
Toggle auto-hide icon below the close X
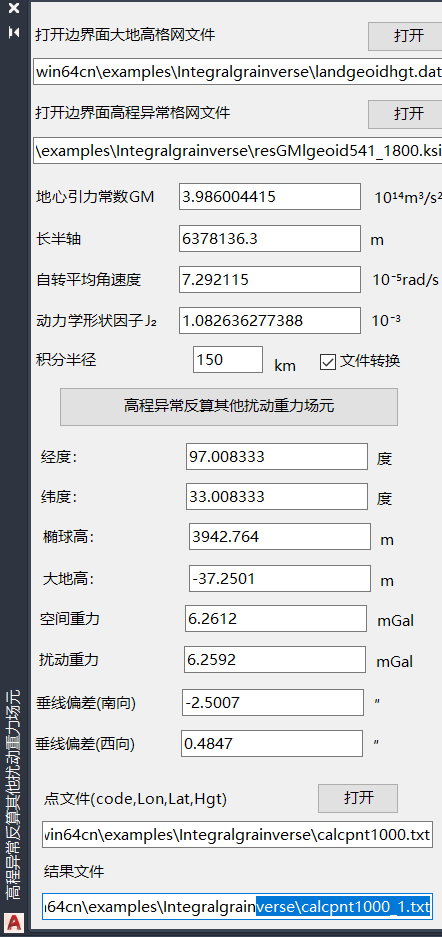tap(14, 32)
